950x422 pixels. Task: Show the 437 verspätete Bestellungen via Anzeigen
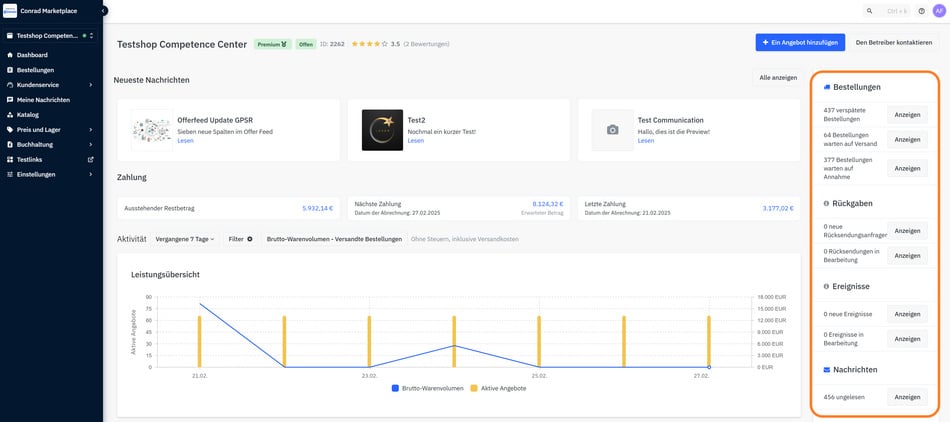coord(907,114)
